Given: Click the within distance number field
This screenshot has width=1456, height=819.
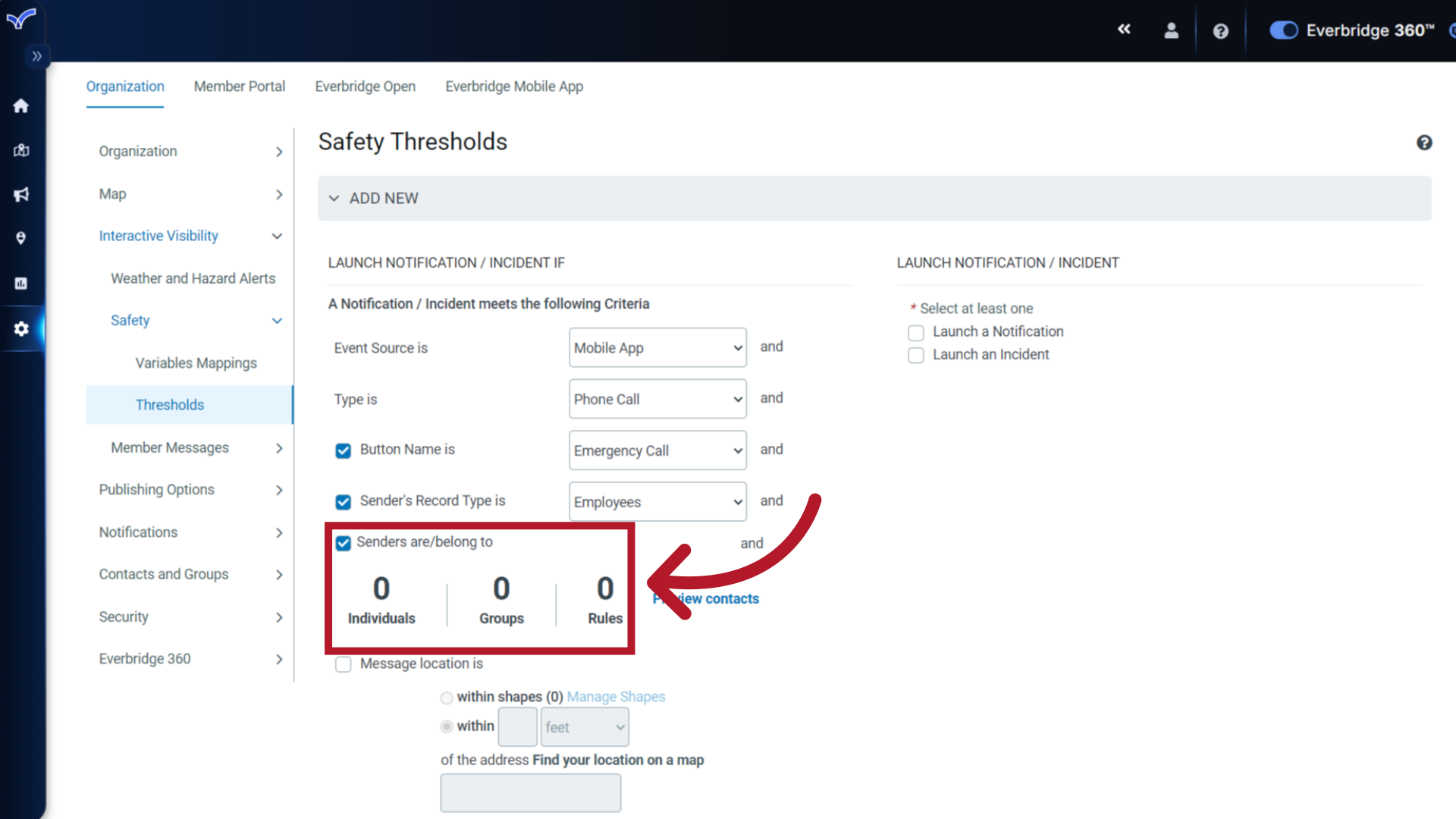Looking at the screenshot, I should pyautogui.click(x=518, y=727).
